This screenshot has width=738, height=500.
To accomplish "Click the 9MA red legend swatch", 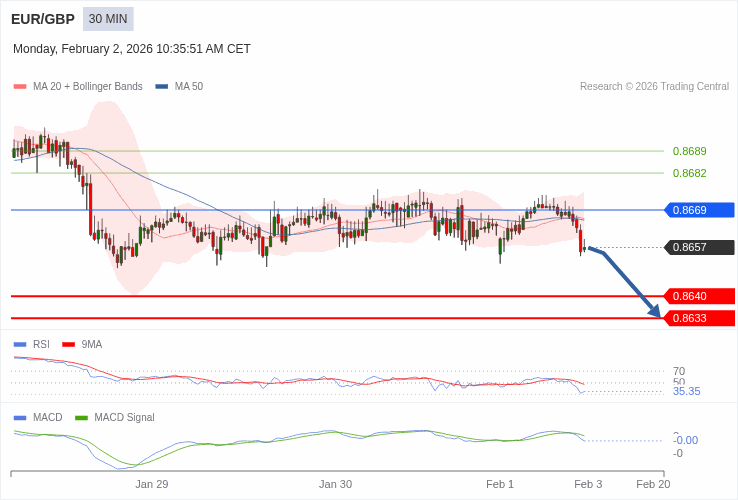I will (x=69, y=345).
